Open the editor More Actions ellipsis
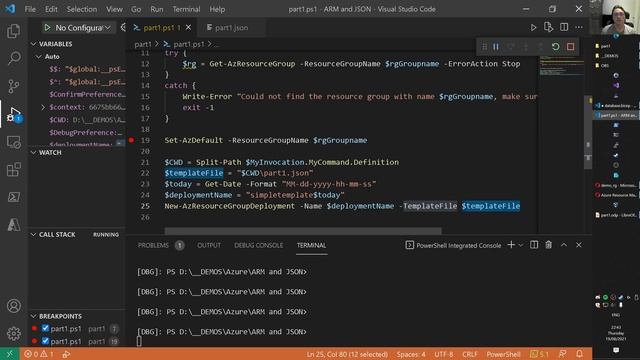Viewport: 640px width, 360px height. point(579,27)
